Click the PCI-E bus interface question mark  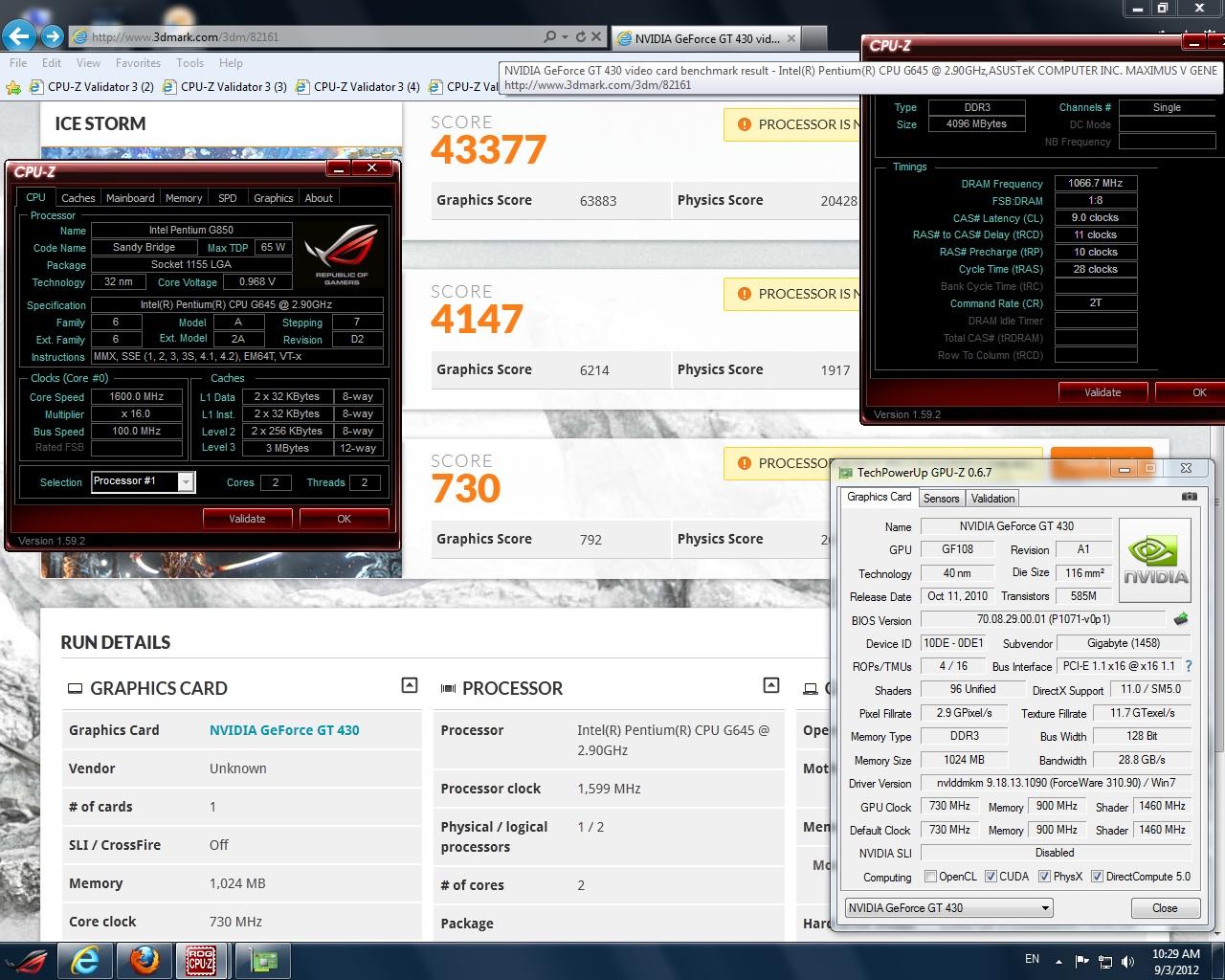click(1189, 666)
